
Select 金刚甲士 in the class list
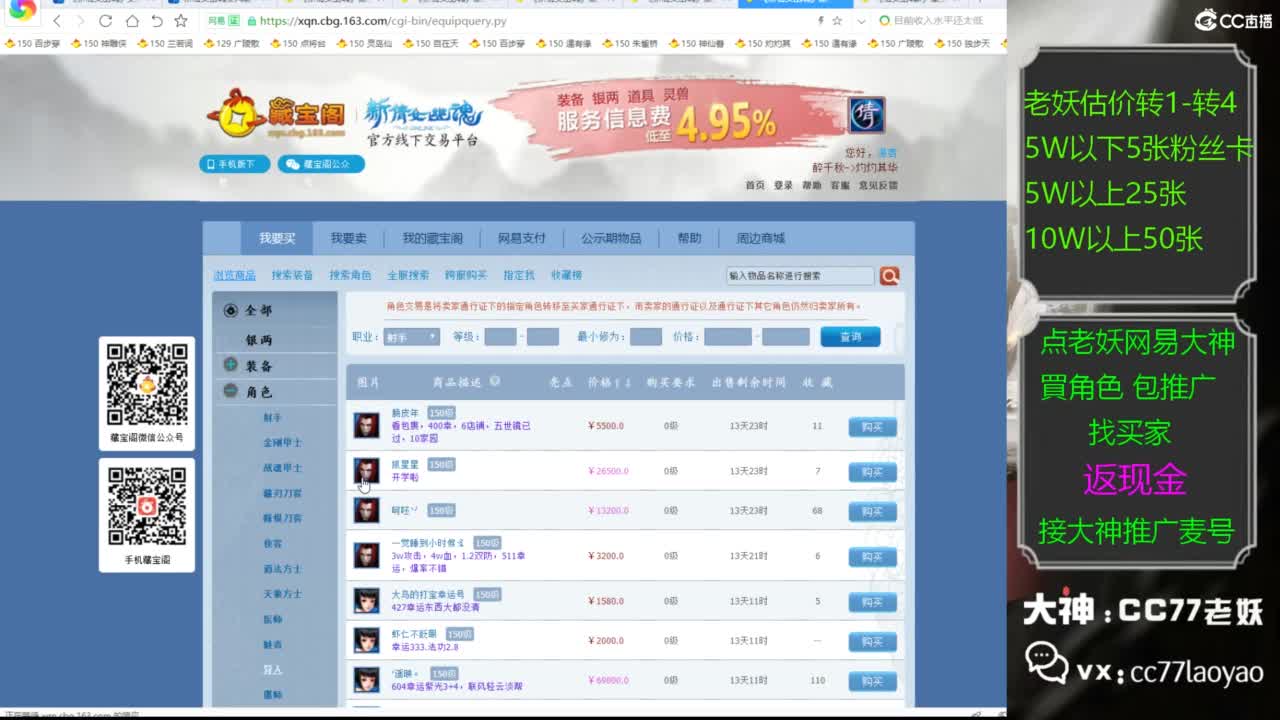click(282, 443)
